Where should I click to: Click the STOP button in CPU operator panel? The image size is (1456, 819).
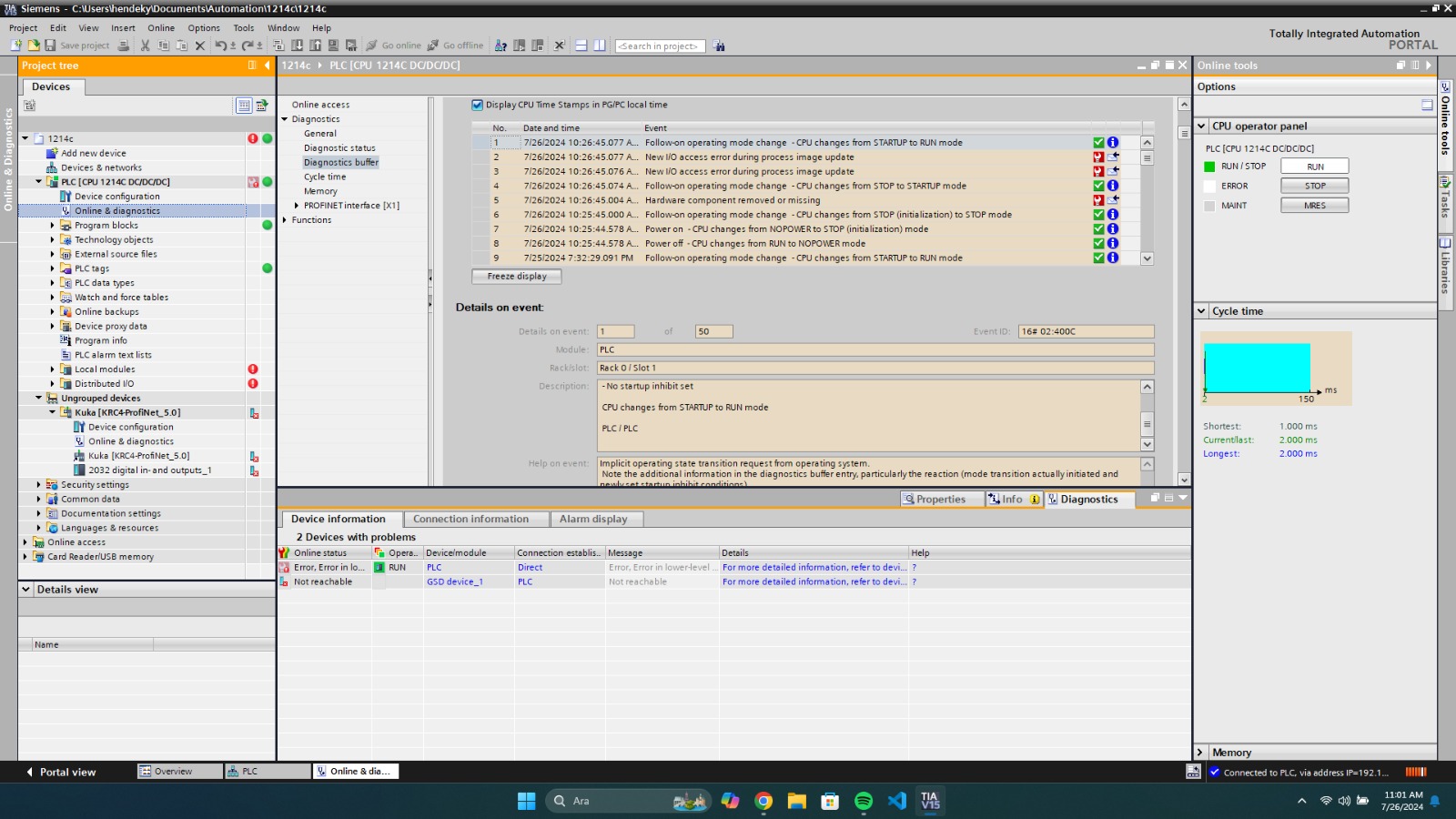(x=1315, y=186)
